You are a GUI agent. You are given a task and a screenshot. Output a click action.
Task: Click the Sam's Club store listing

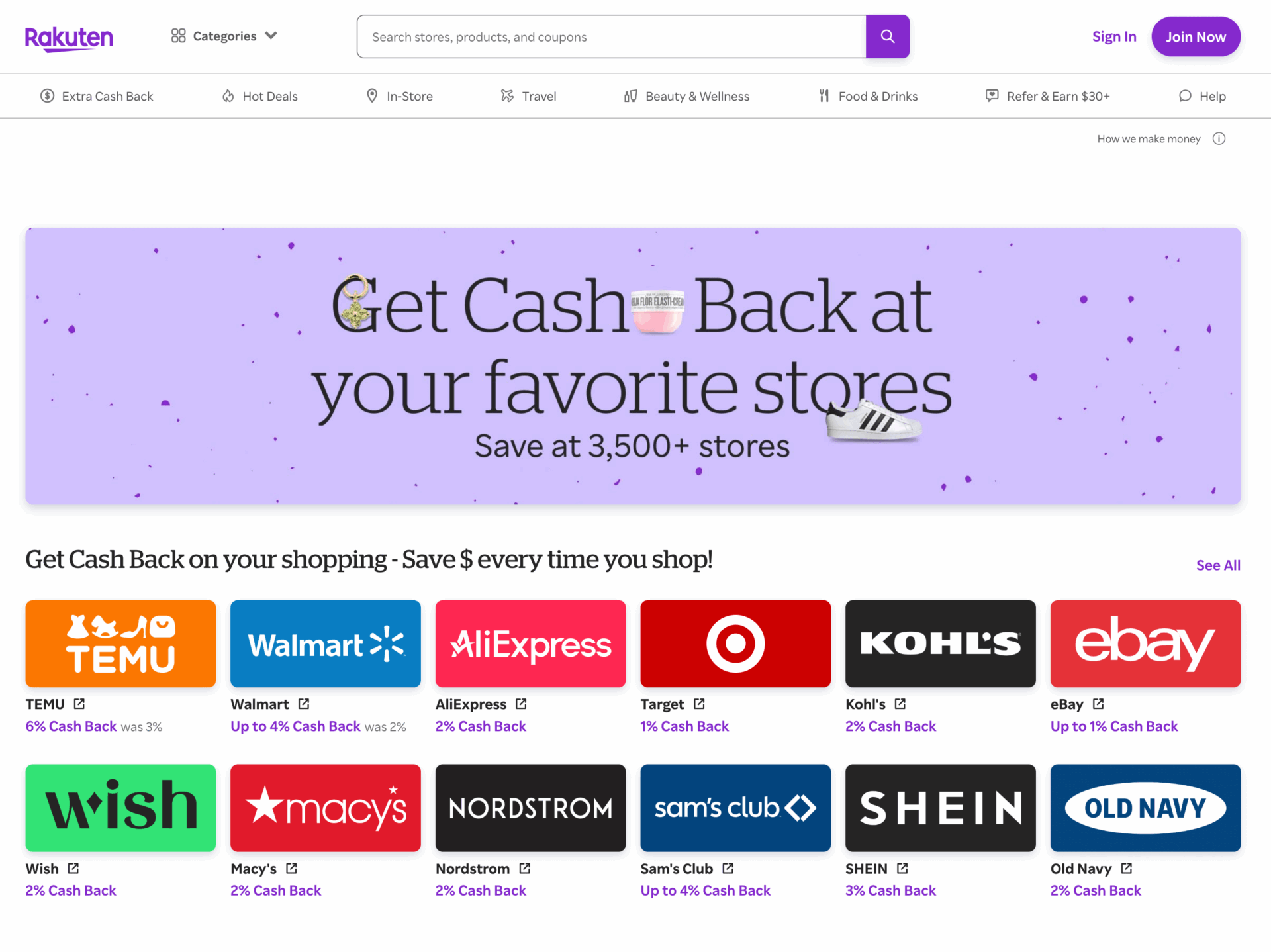tap(735, 806)
